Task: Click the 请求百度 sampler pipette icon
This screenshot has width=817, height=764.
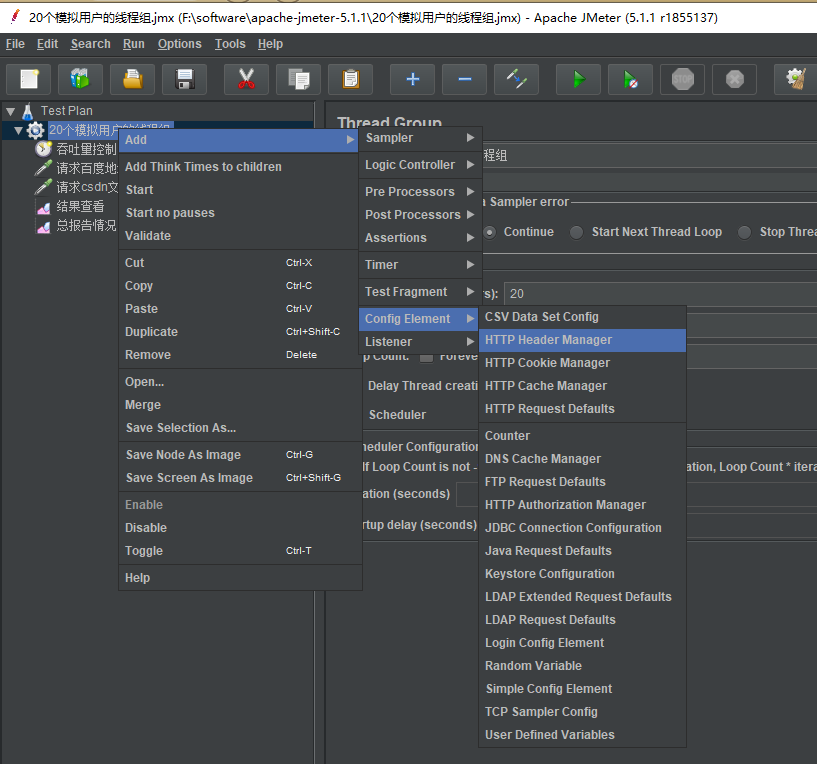Action: 43,168
